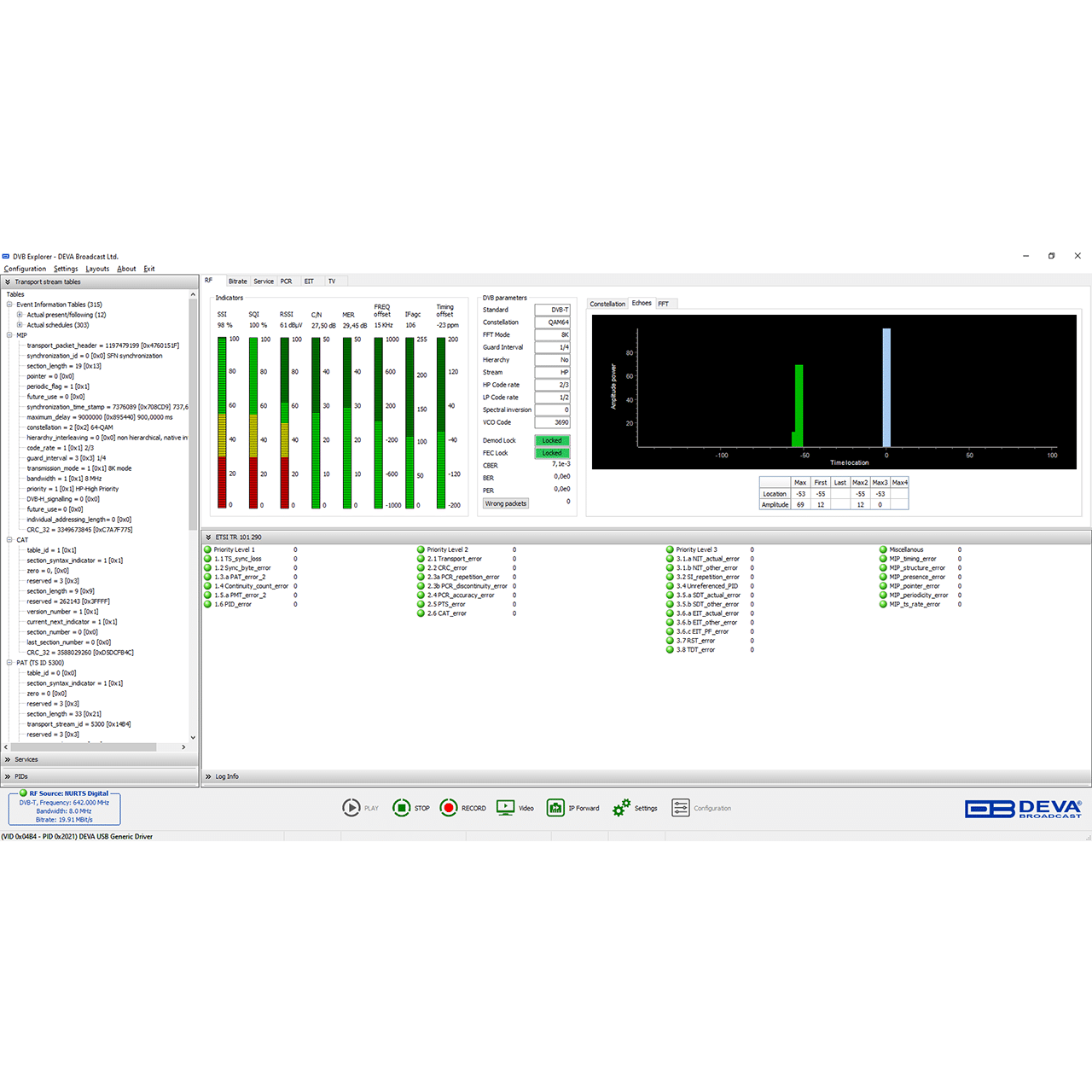Viewport: 1092px width, 1092px height.
Task: Click the green LED next to 2.2 CRC_error
Action: tap(421, 568)
